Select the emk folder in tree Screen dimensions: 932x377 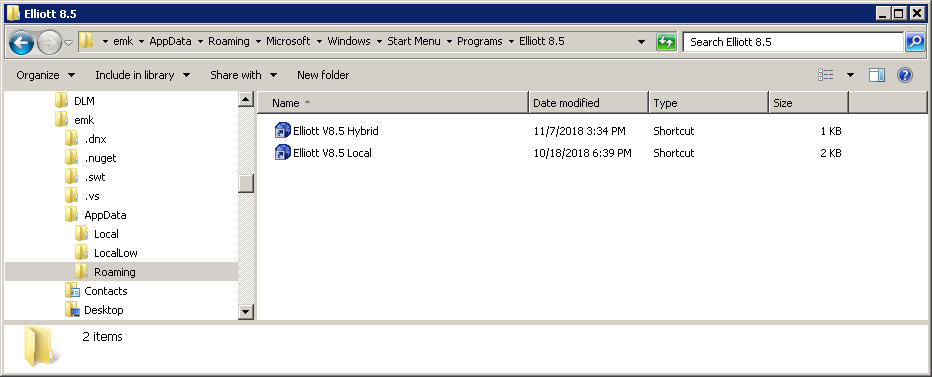tap(84, 120)
